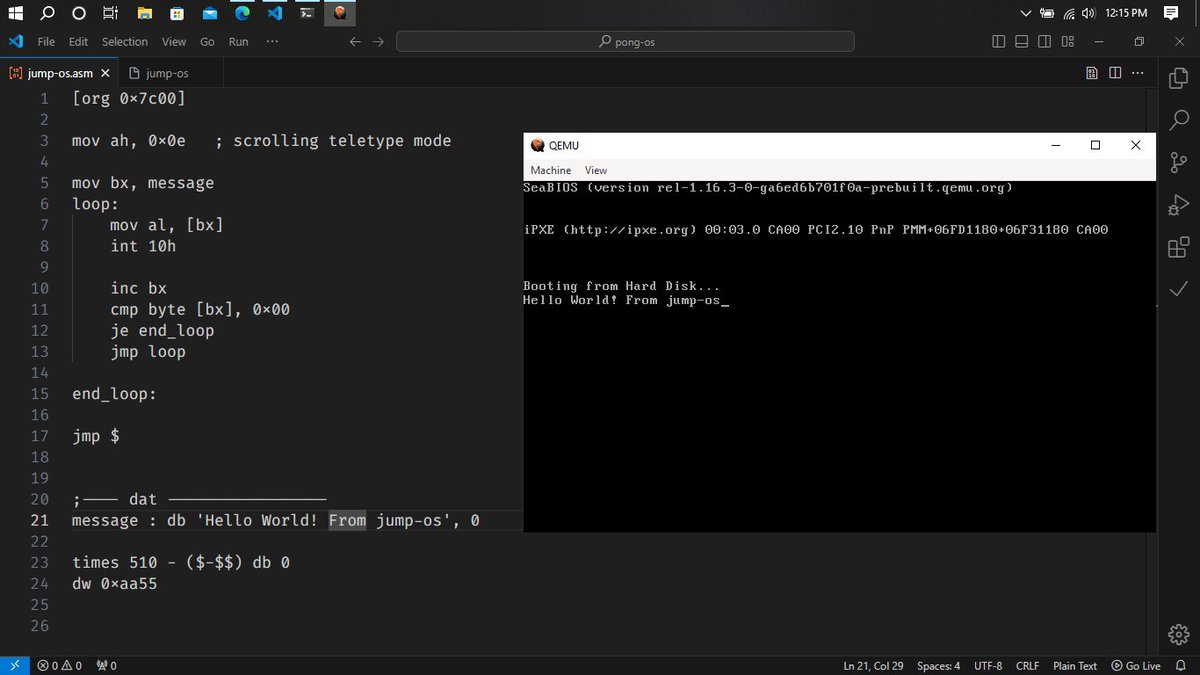Open the Testing view checkmark icon
Screen dimensions: 1200x675
(x=1178, y=289)
